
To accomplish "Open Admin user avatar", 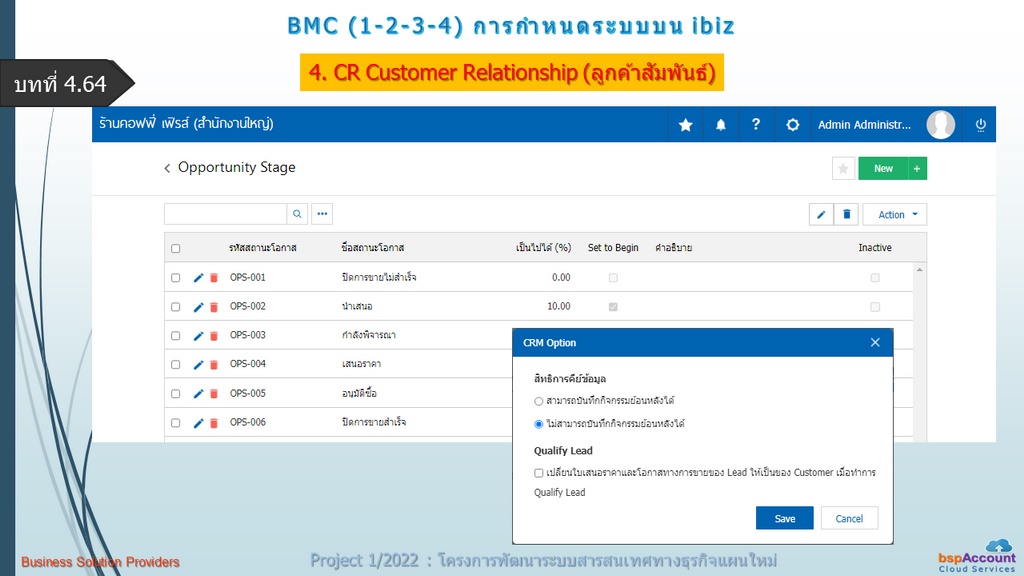I will [940, 125].
